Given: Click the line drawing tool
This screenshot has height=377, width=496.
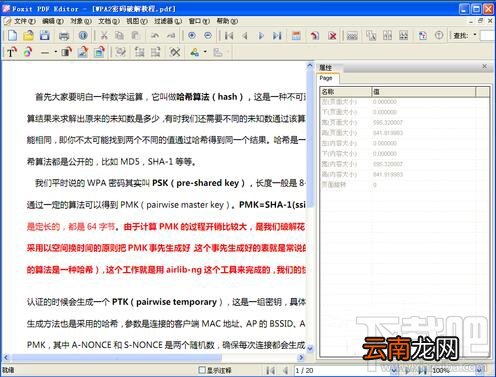Looking at the screenshot, I should coord(45,52).
